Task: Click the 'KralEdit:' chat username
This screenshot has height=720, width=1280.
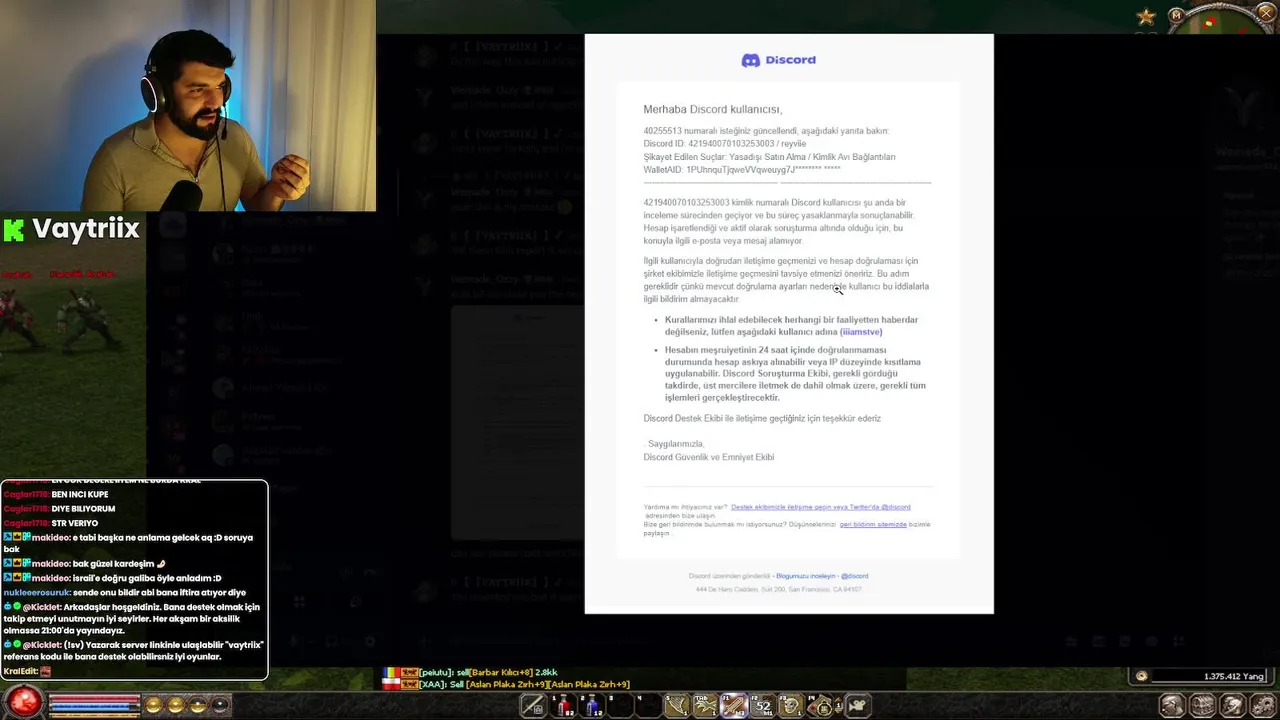Action: click(20, 671)
